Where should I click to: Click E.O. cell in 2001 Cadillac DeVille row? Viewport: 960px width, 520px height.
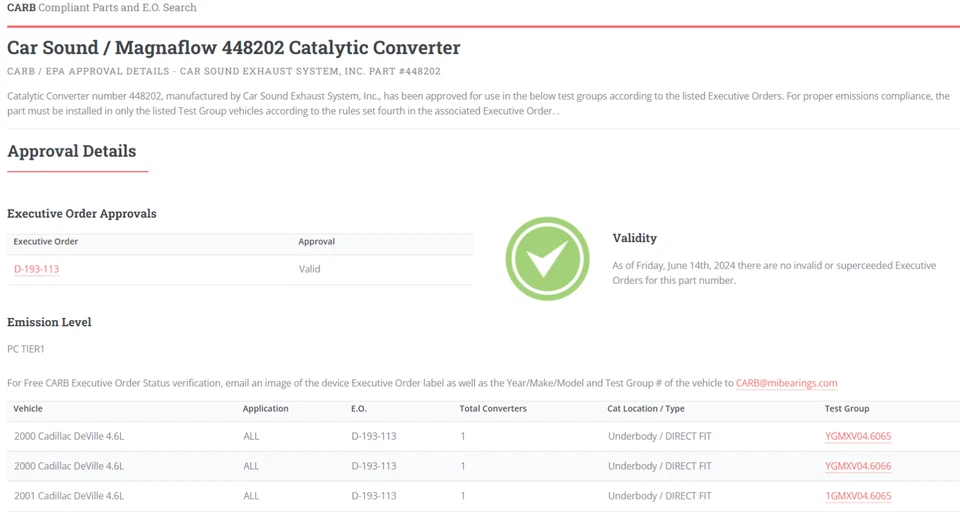[x=373, y=496]
